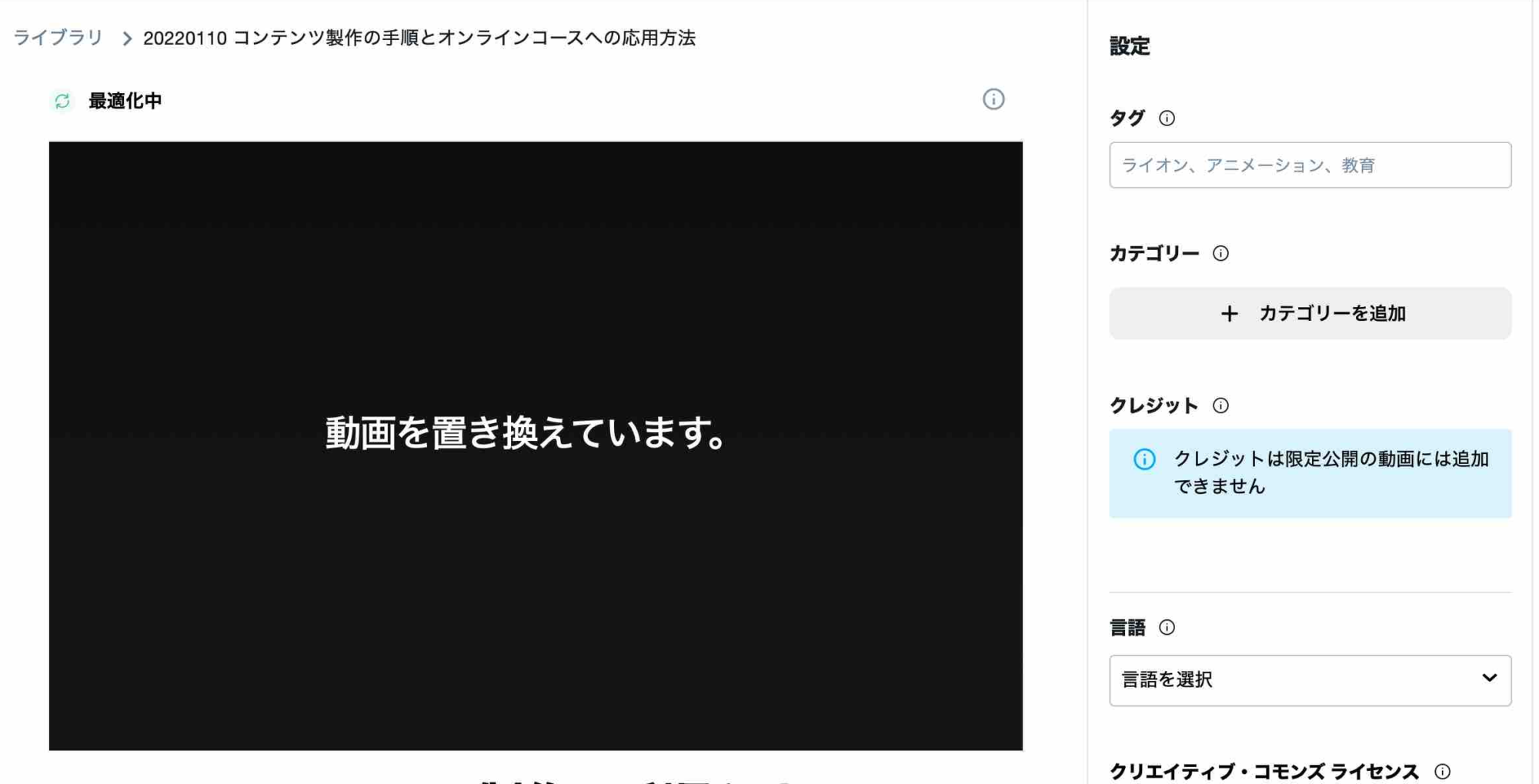
Task: Click the カテゴリーを追加 button
Action: click(1310, 313)
